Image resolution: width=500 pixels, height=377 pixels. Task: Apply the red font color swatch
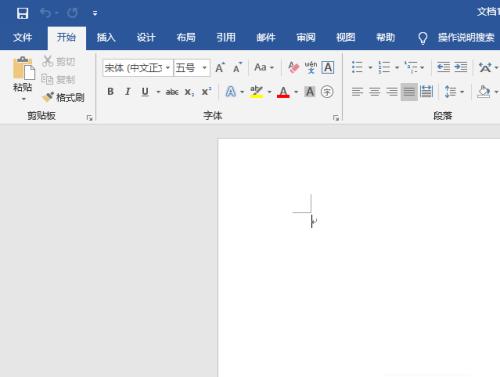(x=283, y=92)
